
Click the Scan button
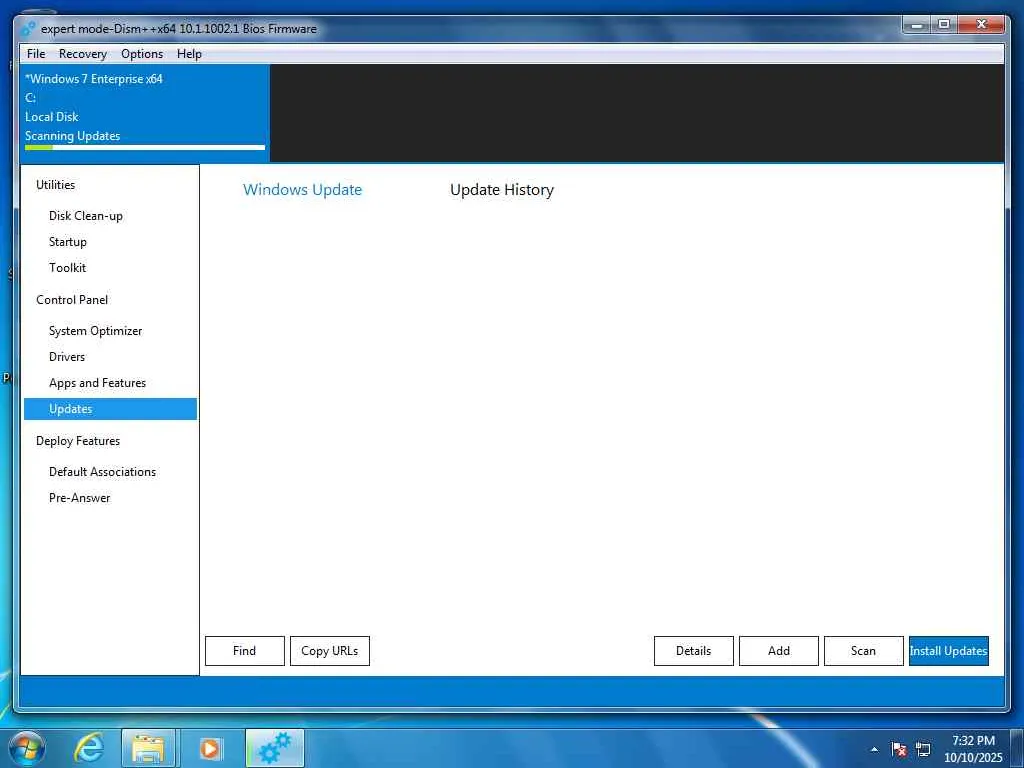[863, 651]
